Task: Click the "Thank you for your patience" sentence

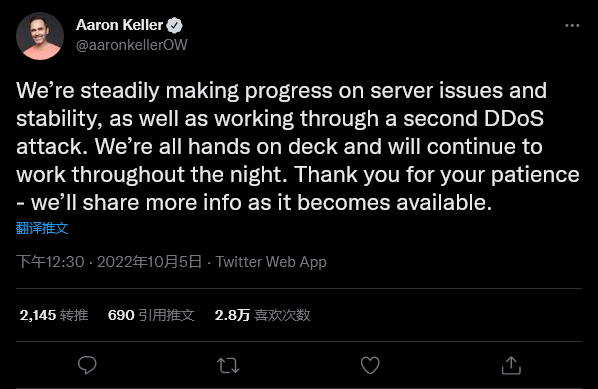Action: 437,175
